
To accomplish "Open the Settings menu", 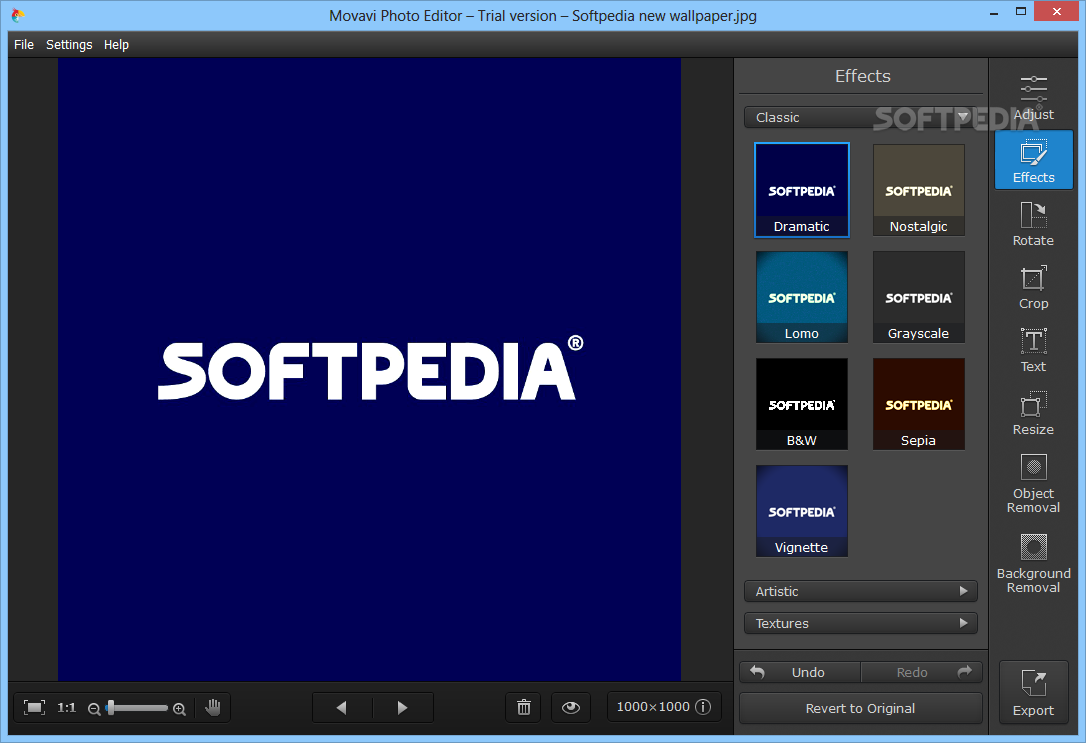I will click(69, 44).
